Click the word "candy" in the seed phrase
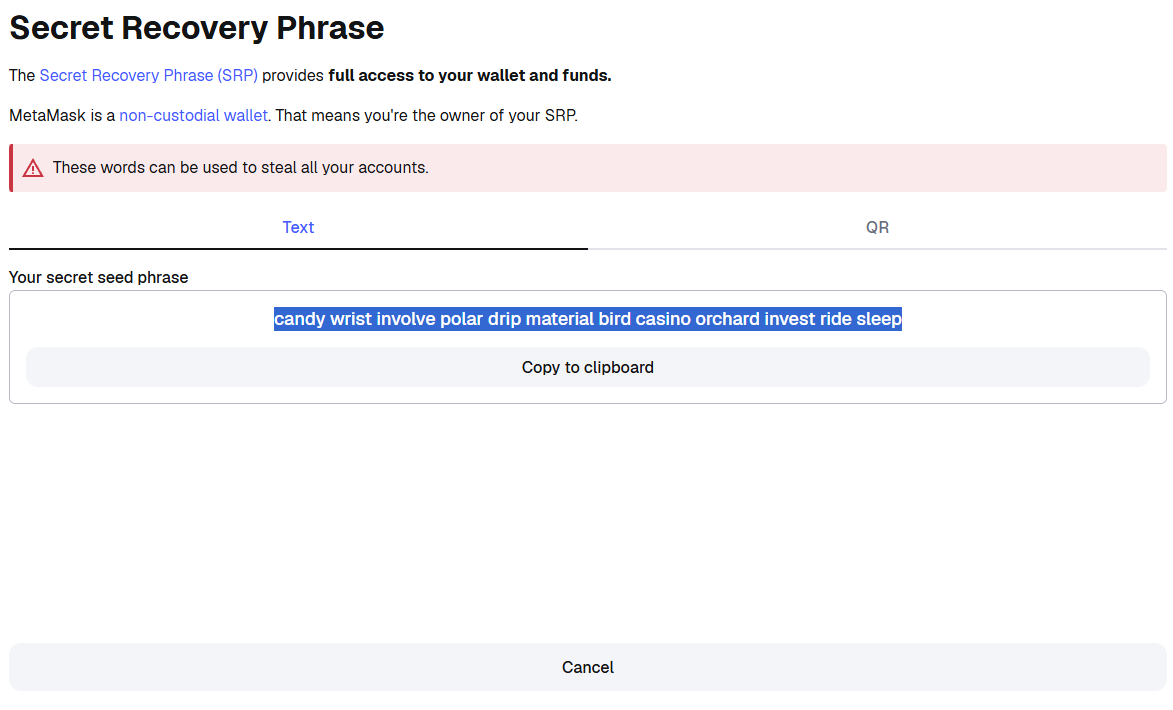Image resolution: width=1173 pixels, height=710 pixels. [x=299, y=319]
